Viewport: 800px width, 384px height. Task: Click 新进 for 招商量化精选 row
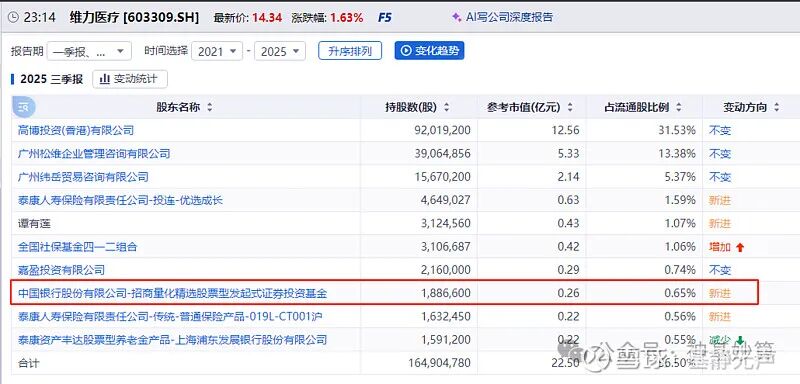point(720,293)
